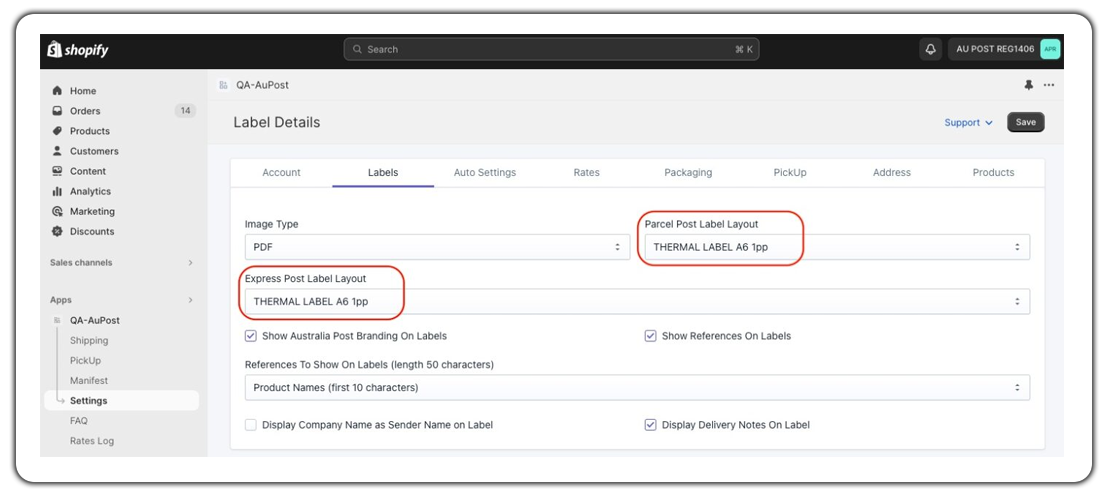Open the Rates tab
1106x496 pixels.
pyautogui.click(x=586, y=172)
